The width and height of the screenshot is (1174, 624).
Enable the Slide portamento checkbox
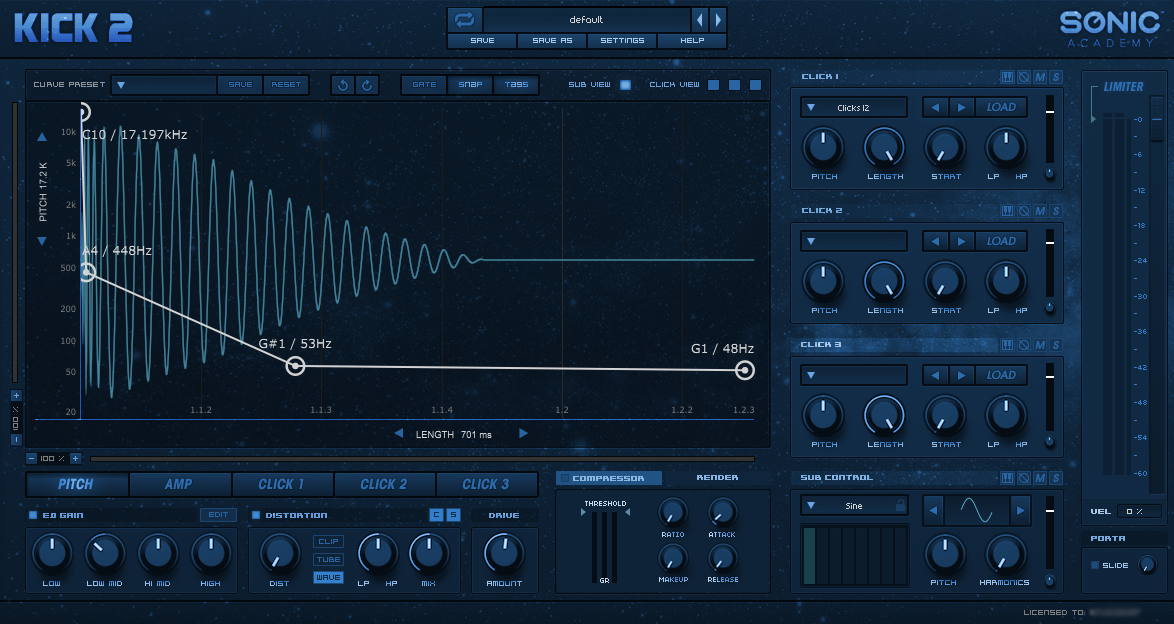pyautogui.click(x=1095, y=565)
